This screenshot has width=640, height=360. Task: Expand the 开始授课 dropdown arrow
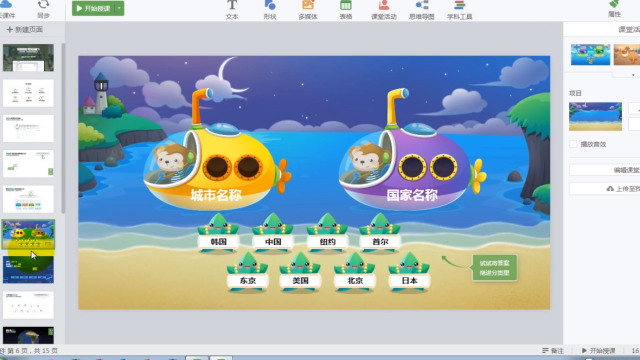119,8
